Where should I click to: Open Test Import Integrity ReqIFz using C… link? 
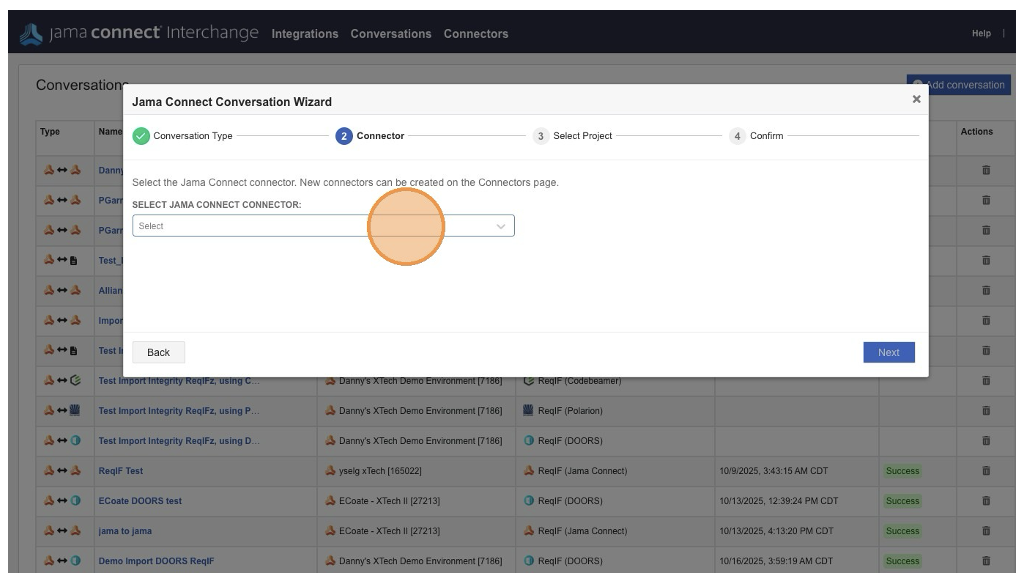[x=179, y=381]
